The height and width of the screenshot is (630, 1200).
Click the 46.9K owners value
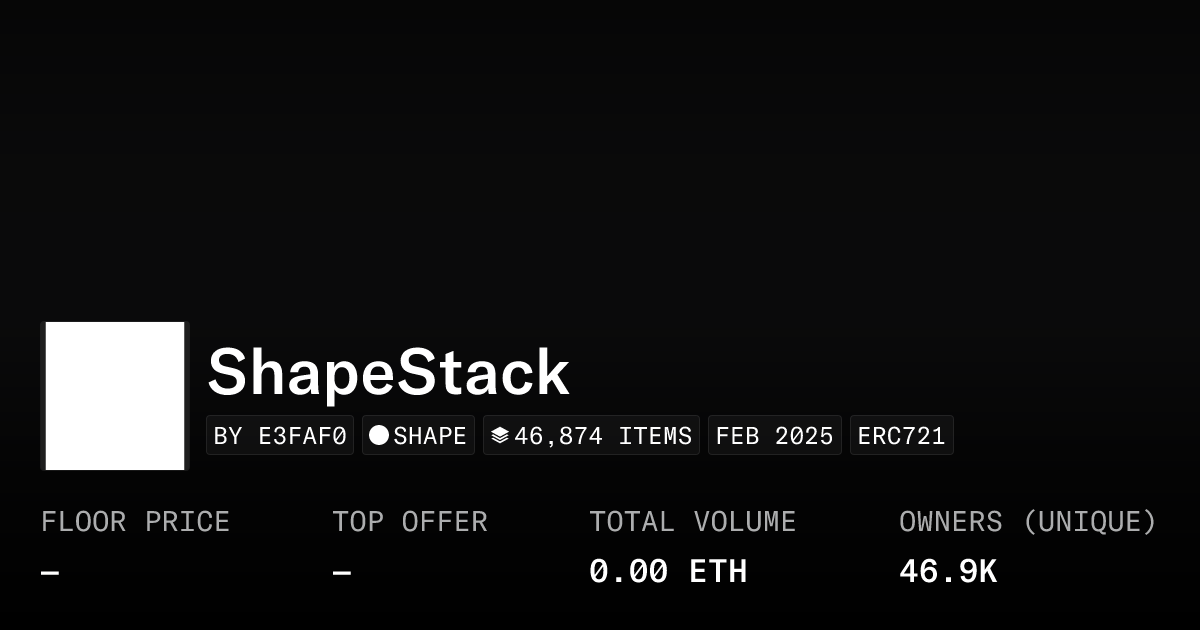coord(947,572)
